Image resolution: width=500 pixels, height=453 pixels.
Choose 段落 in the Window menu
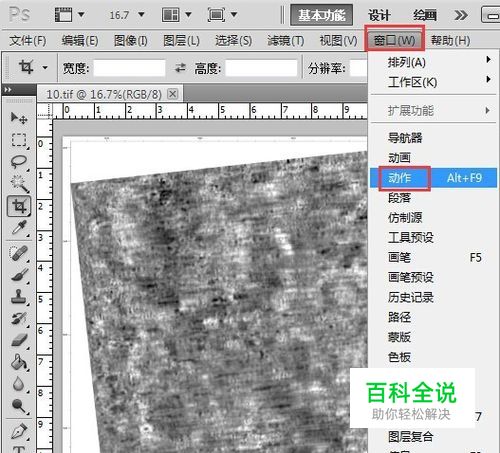click(x=433, y=198)
